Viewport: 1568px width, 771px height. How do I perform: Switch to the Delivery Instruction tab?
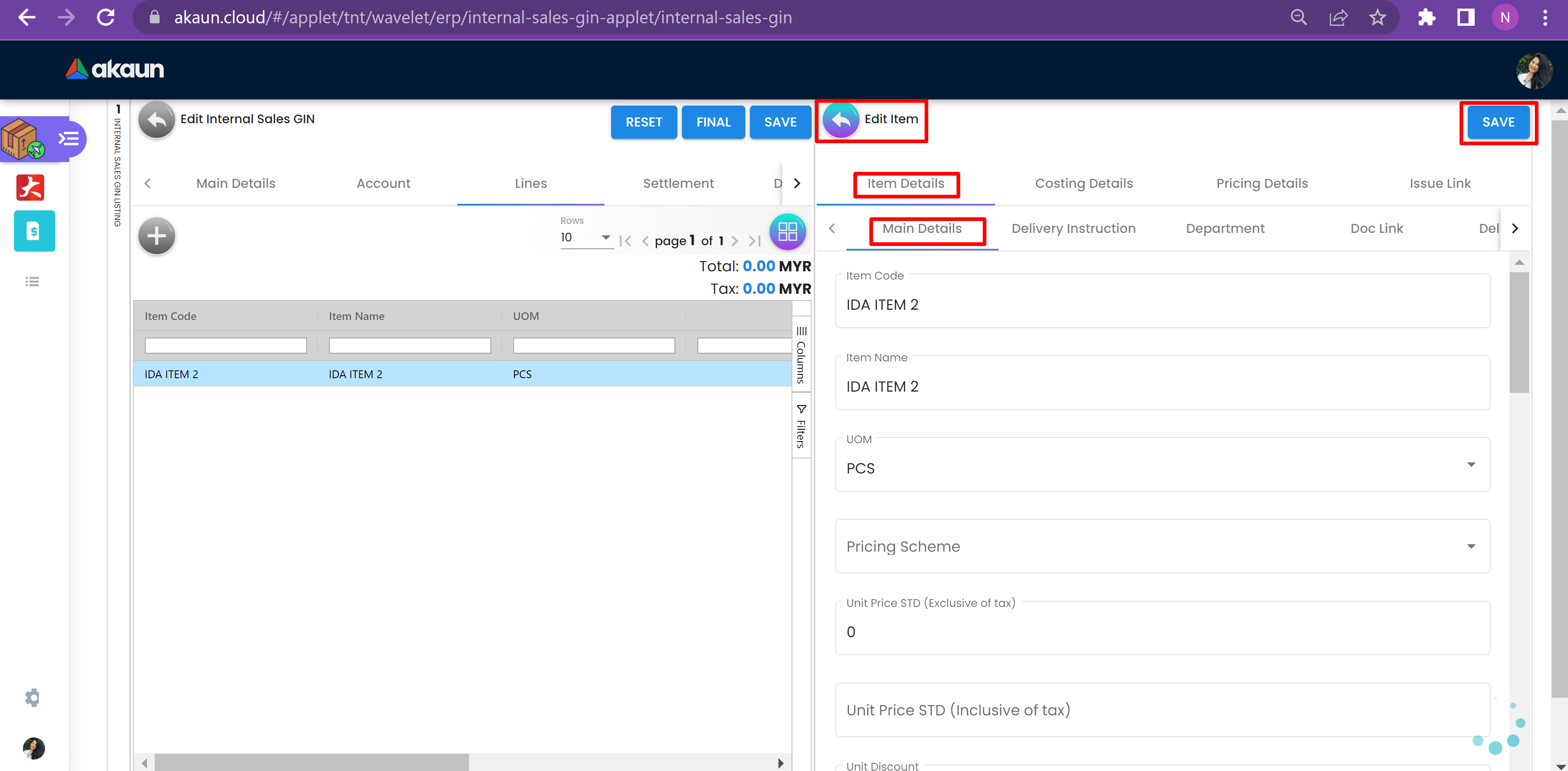pyautogui.click(x=1073, y=228)
